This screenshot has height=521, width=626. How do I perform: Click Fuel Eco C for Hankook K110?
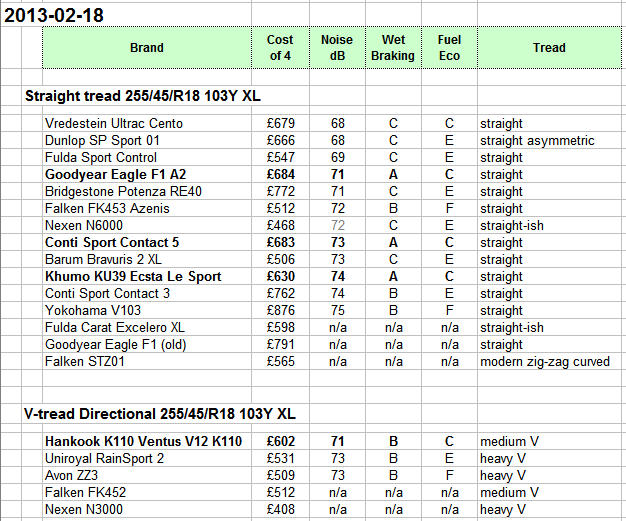[x=450, y=442]
